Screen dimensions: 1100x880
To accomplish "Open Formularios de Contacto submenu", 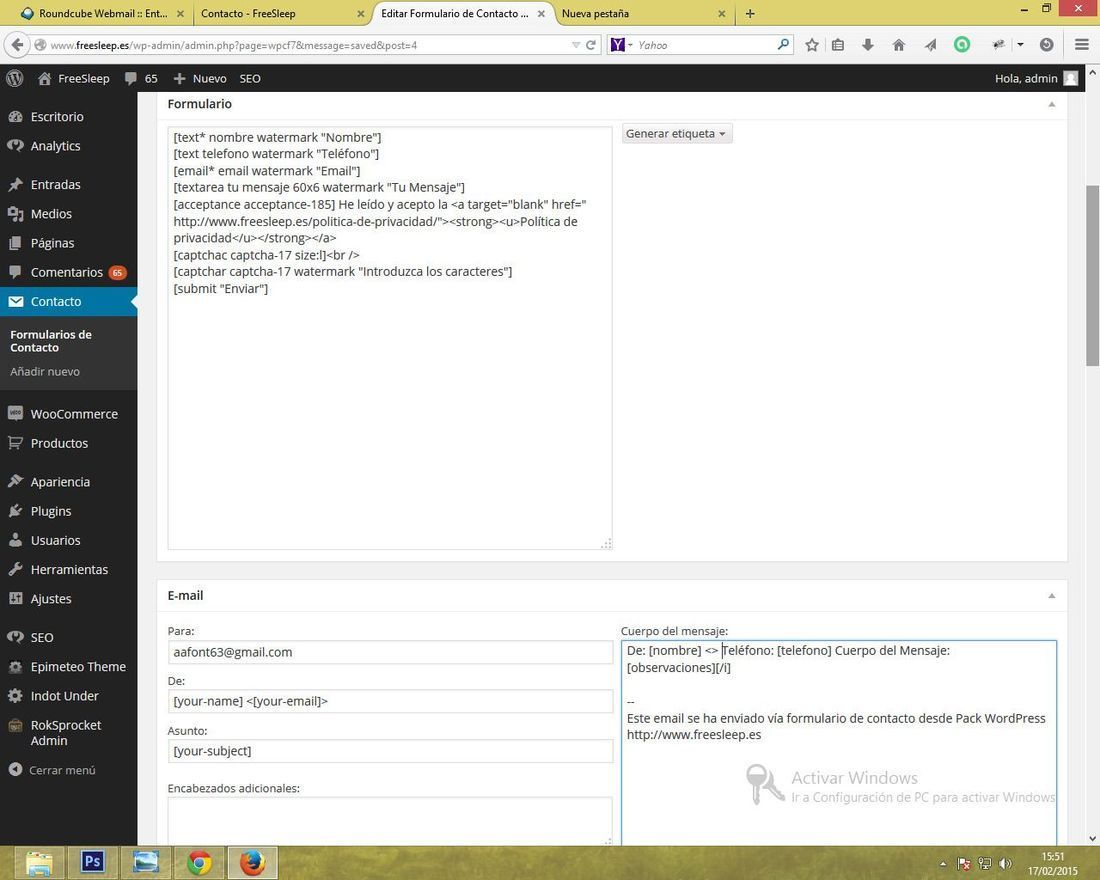I will coord(51,341).
